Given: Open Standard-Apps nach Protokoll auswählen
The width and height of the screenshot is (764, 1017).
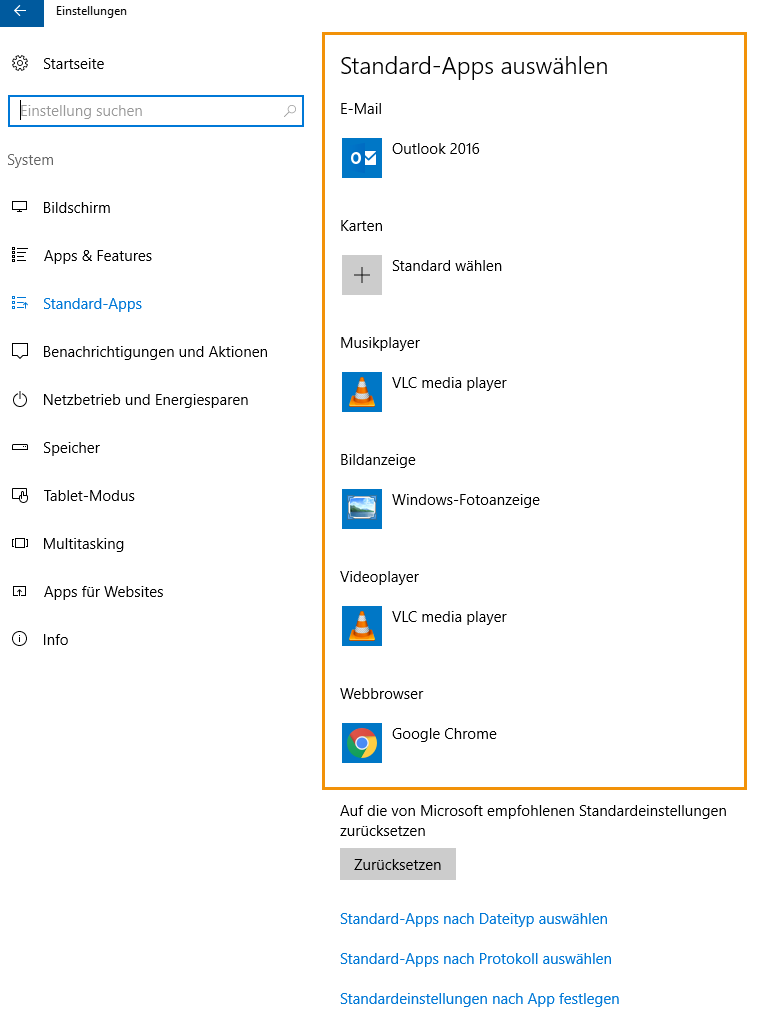Looking at the screenshot, I should (x=475, y=959).
